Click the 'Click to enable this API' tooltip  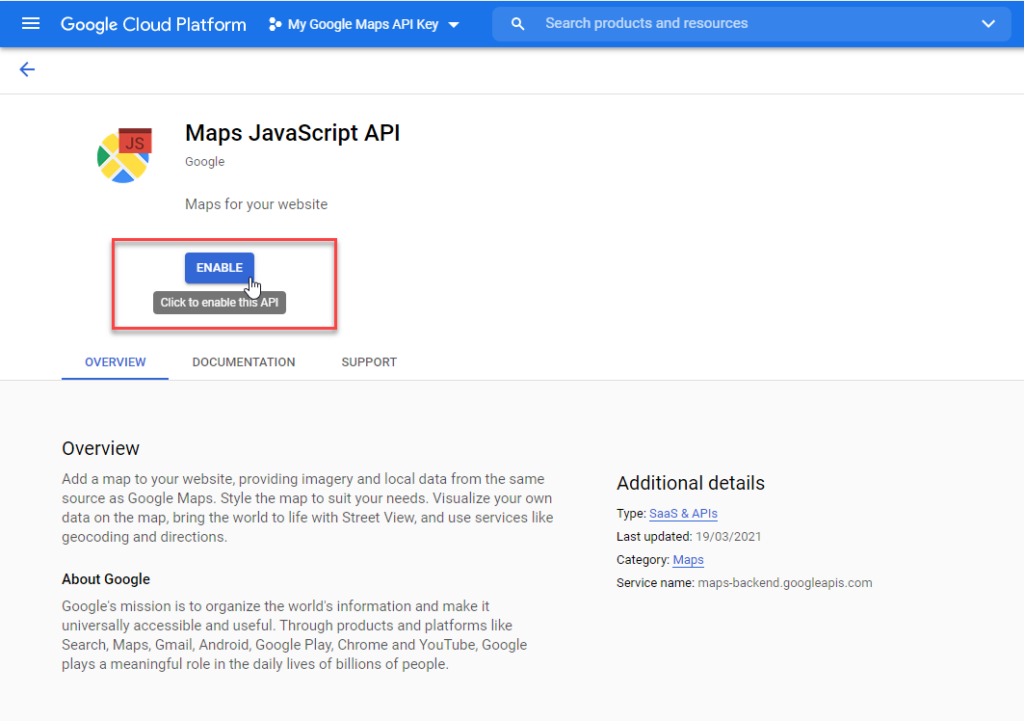[x=220, y=303]
